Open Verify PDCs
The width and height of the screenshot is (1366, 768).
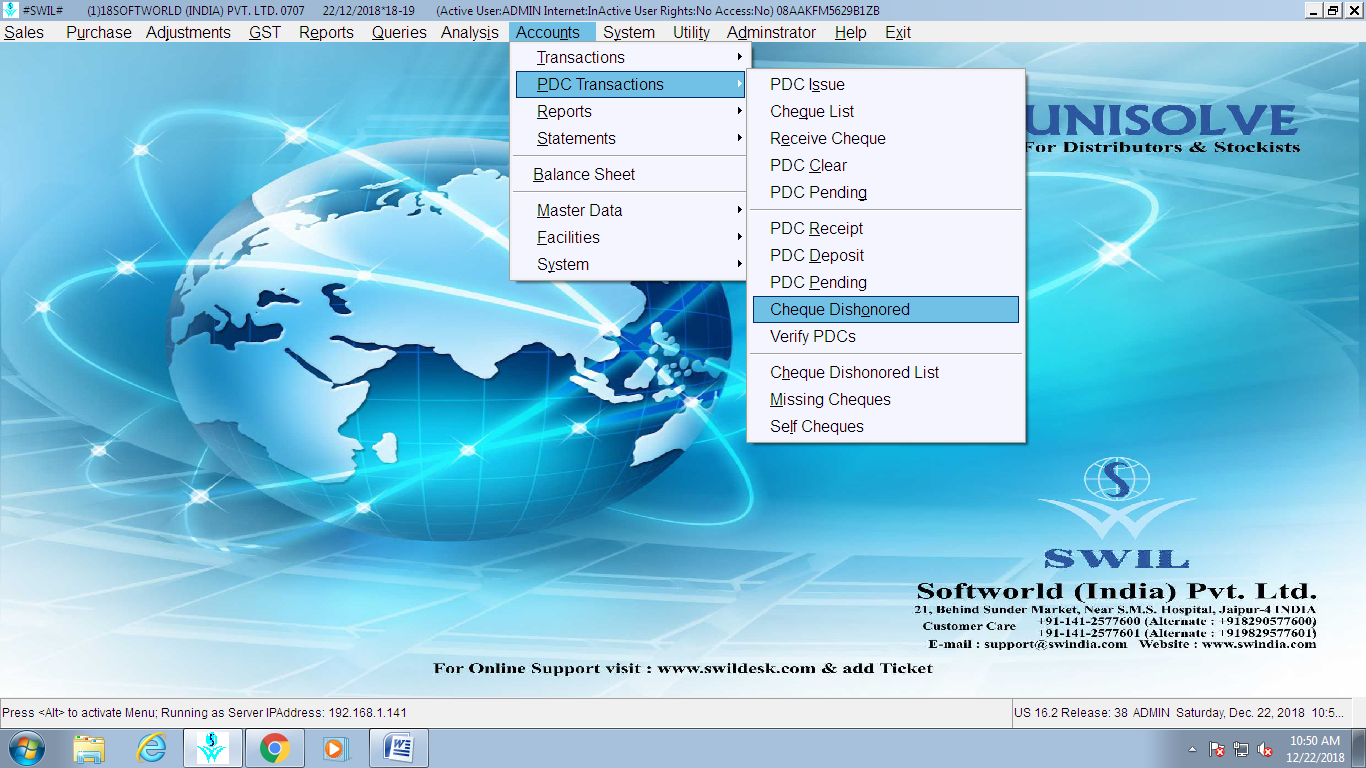[x=886, y=337]
